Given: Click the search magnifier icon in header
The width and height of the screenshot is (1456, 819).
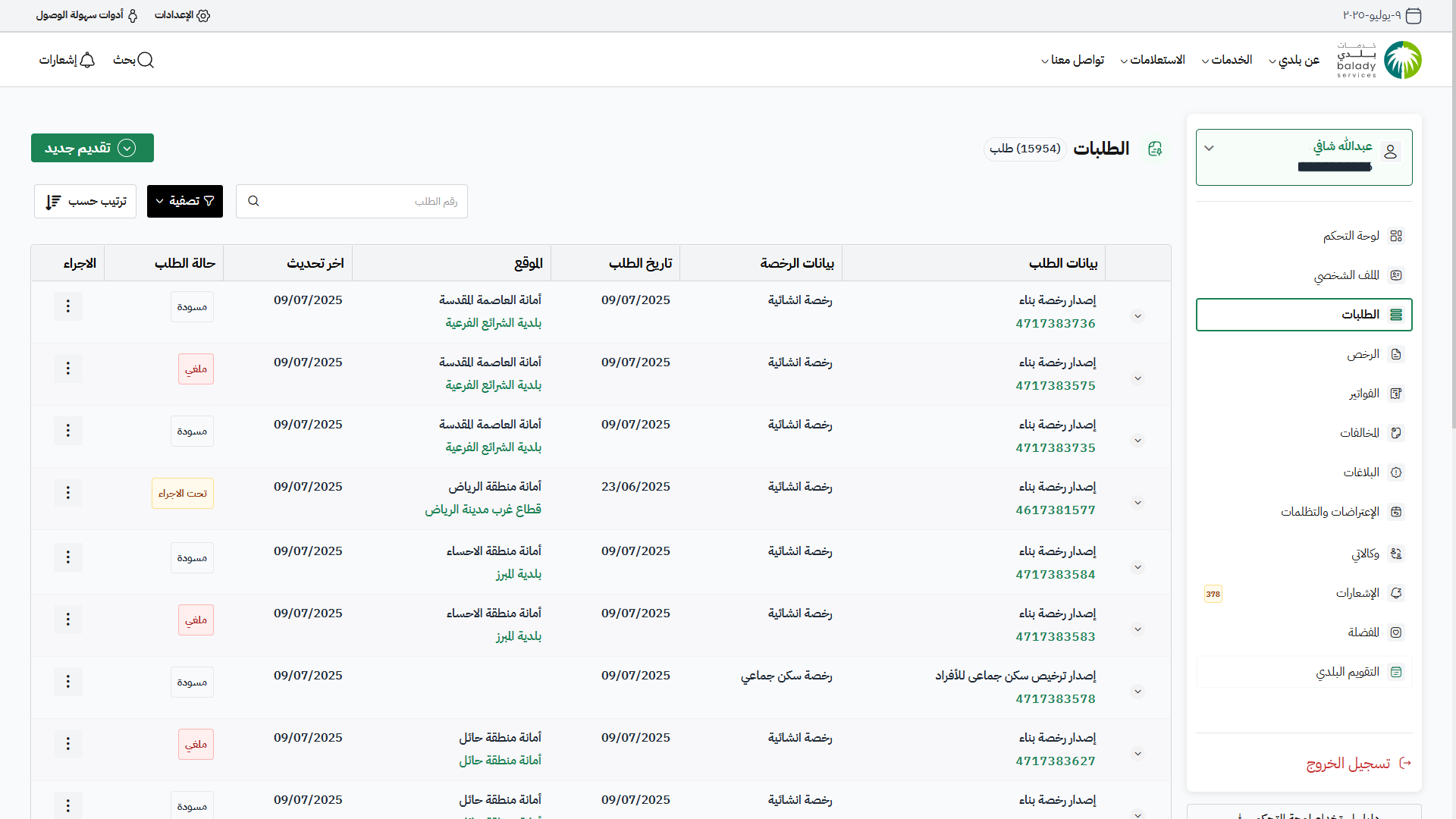Looking at the screenshot, I should click(x=146, y=60).
